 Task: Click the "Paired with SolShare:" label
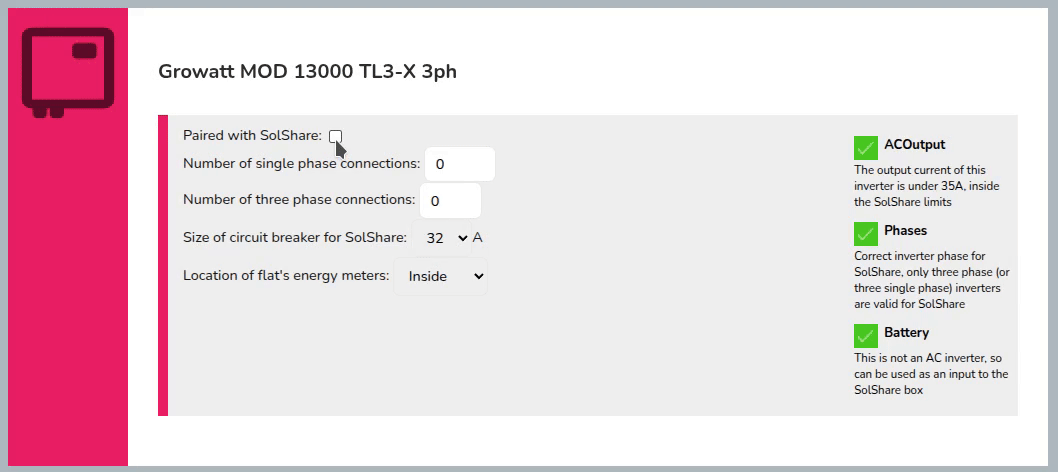click(x=252, y=136)
